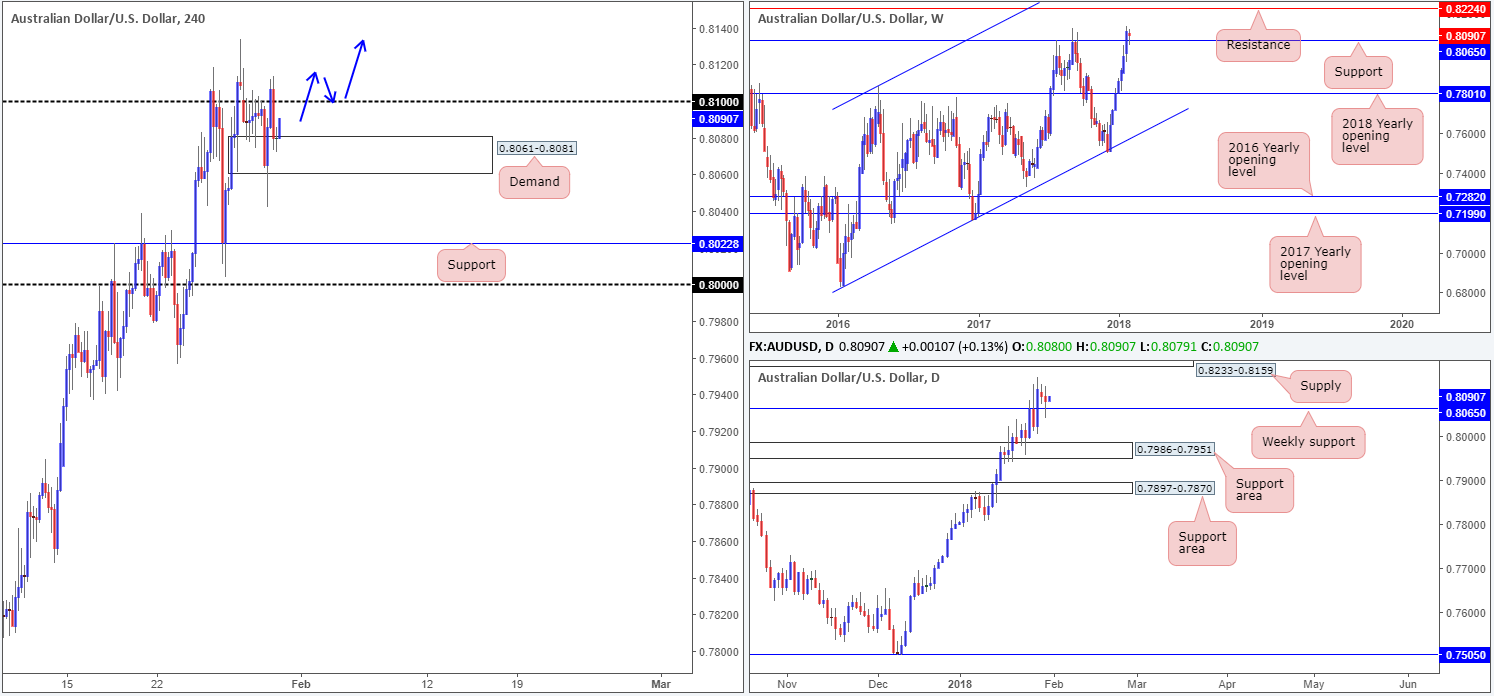Click 'Dec' on the daily time axis
This screenshot has width=1494, height=696.
click(x=879, y=684)
